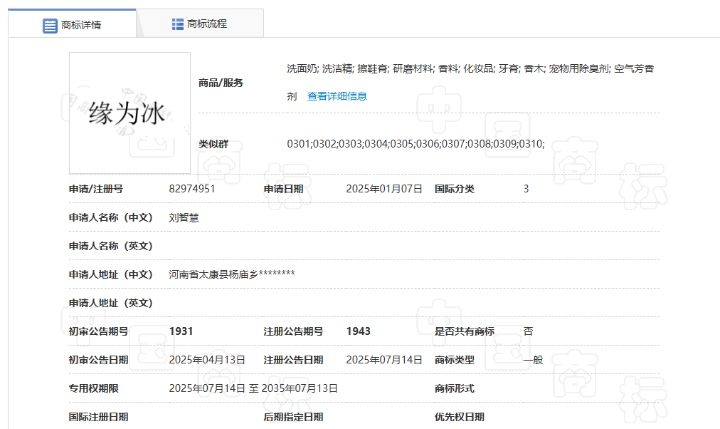Screen dimensions: 720x429
Task: Click the registration announcement issue number 1943
Action: [x=359, y=330]
